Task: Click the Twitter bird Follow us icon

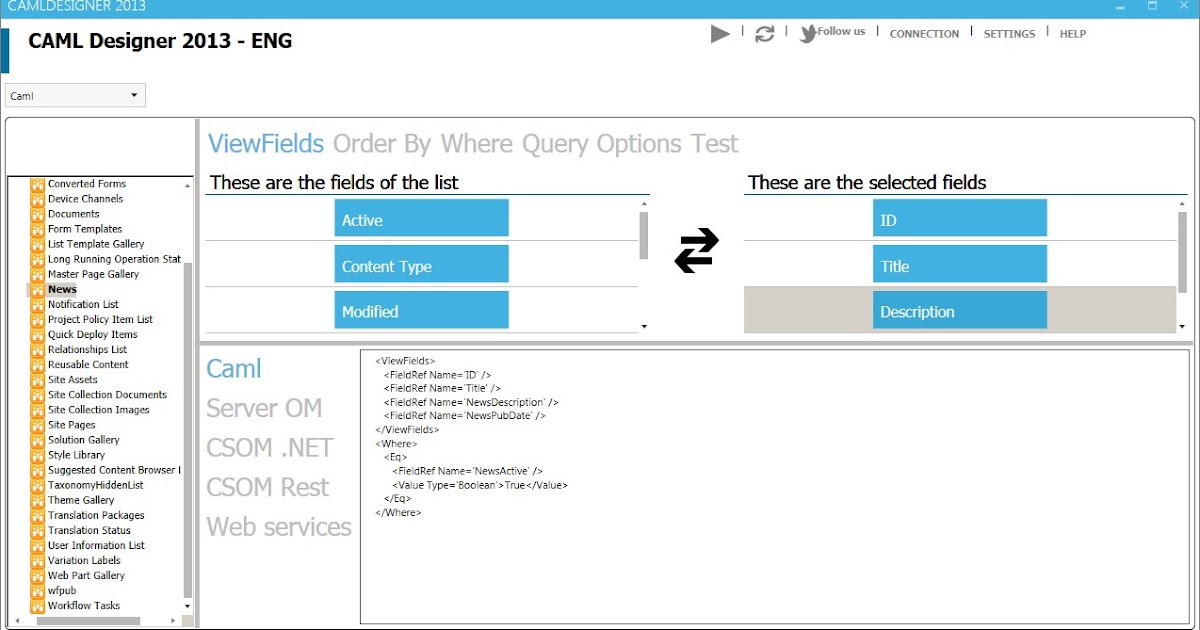Action: click(806, 32)
